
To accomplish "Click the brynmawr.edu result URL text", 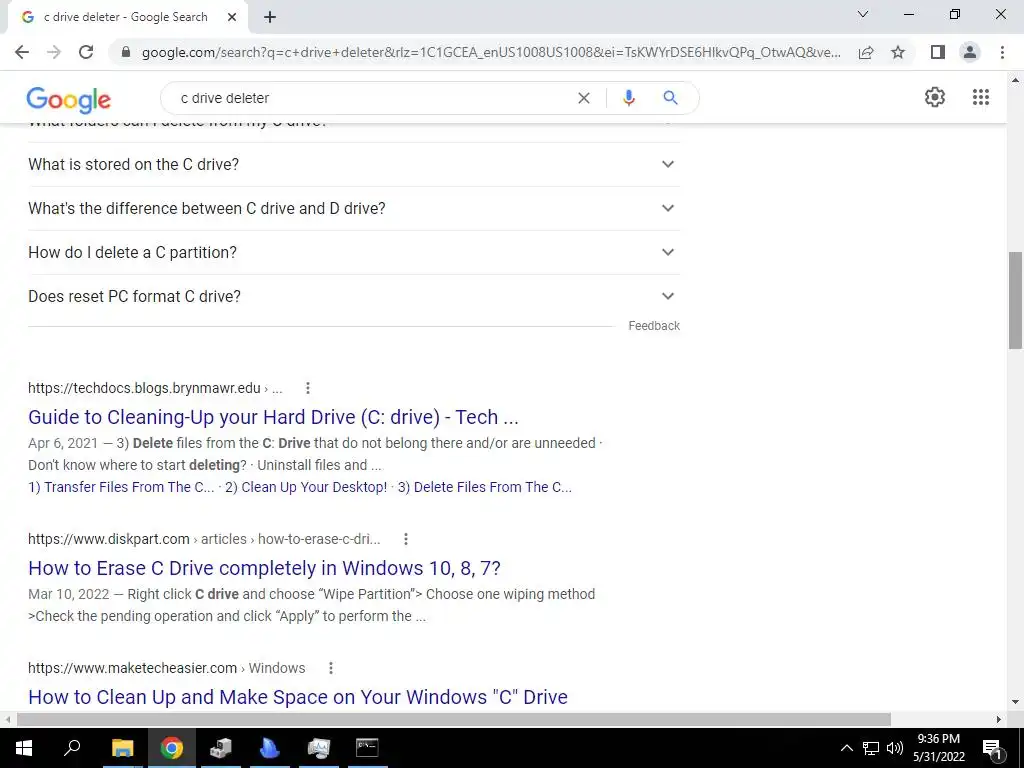I will [x=155, y=388].
